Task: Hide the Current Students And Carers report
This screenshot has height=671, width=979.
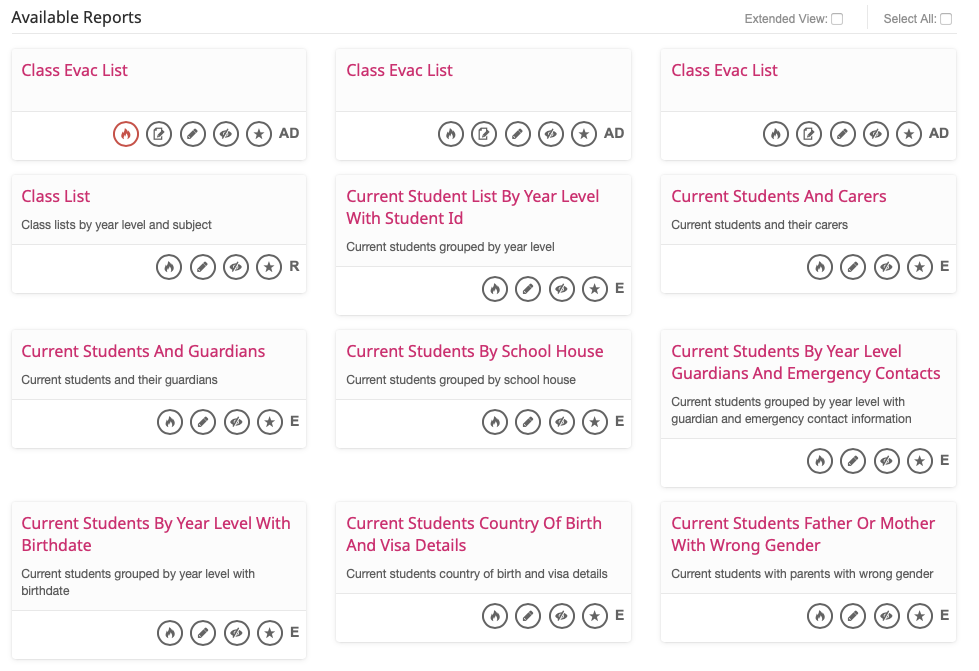Action: click(x=886, y=267)
